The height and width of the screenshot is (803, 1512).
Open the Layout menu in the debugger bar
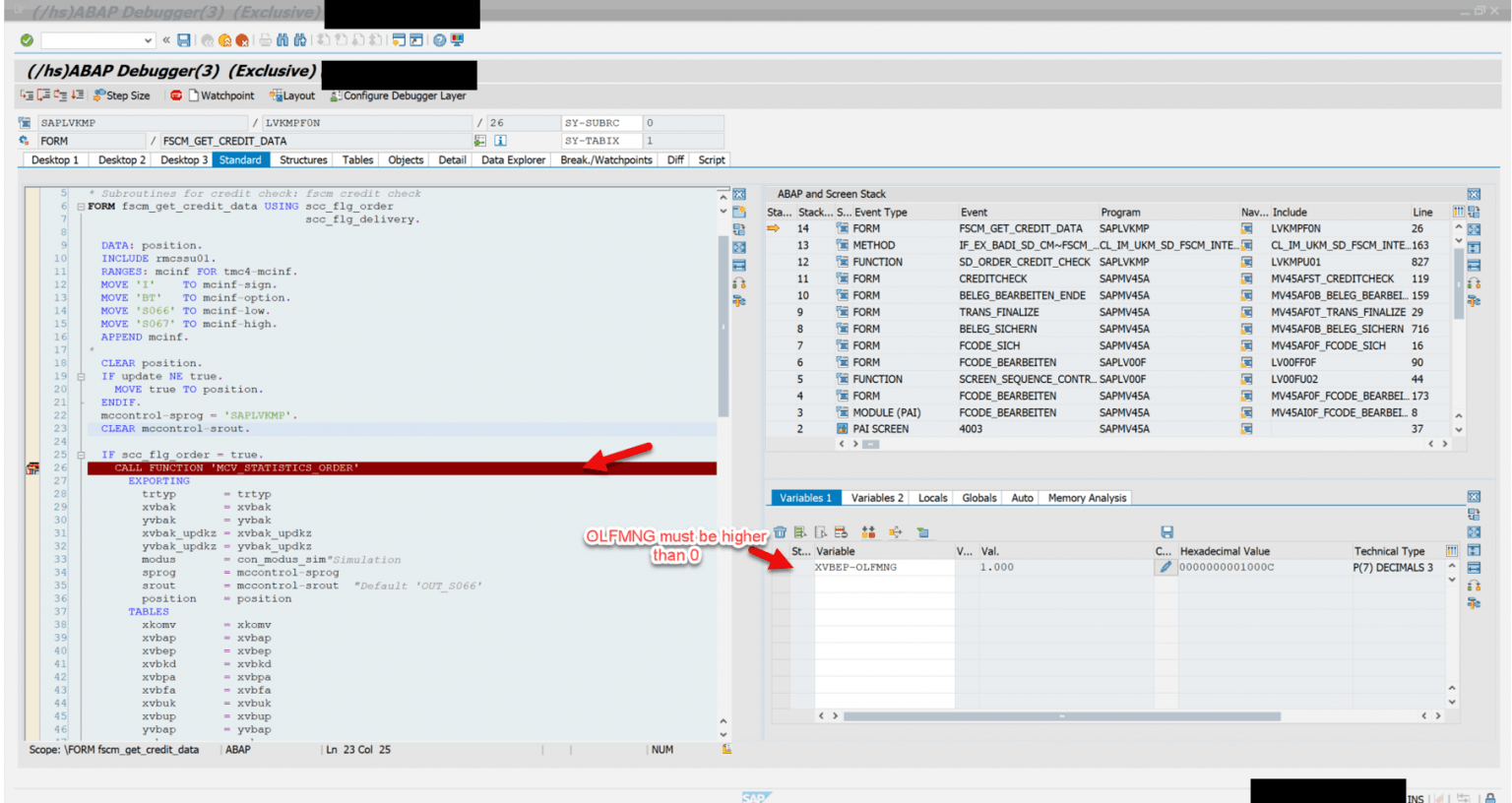point(291,95)
